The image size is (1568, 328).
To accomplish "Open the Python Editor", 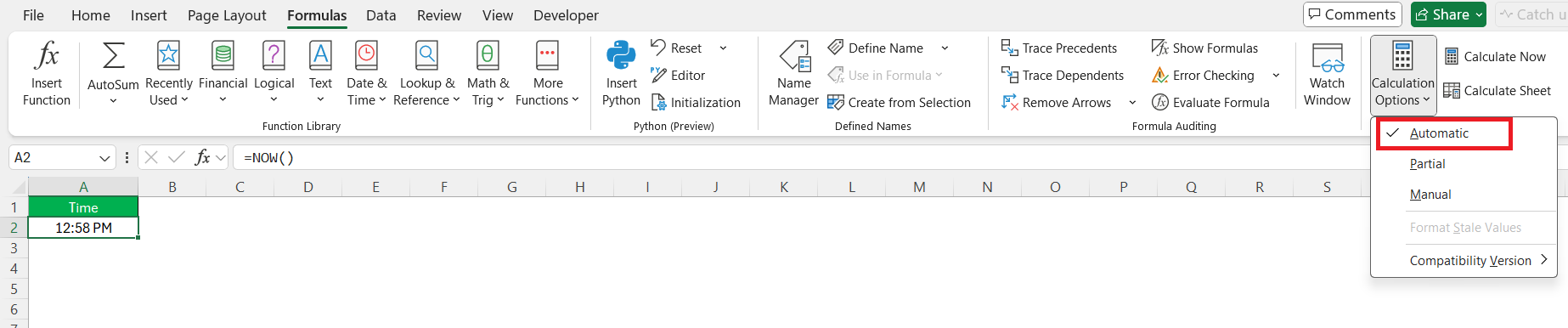I will (x=678, y=76).
